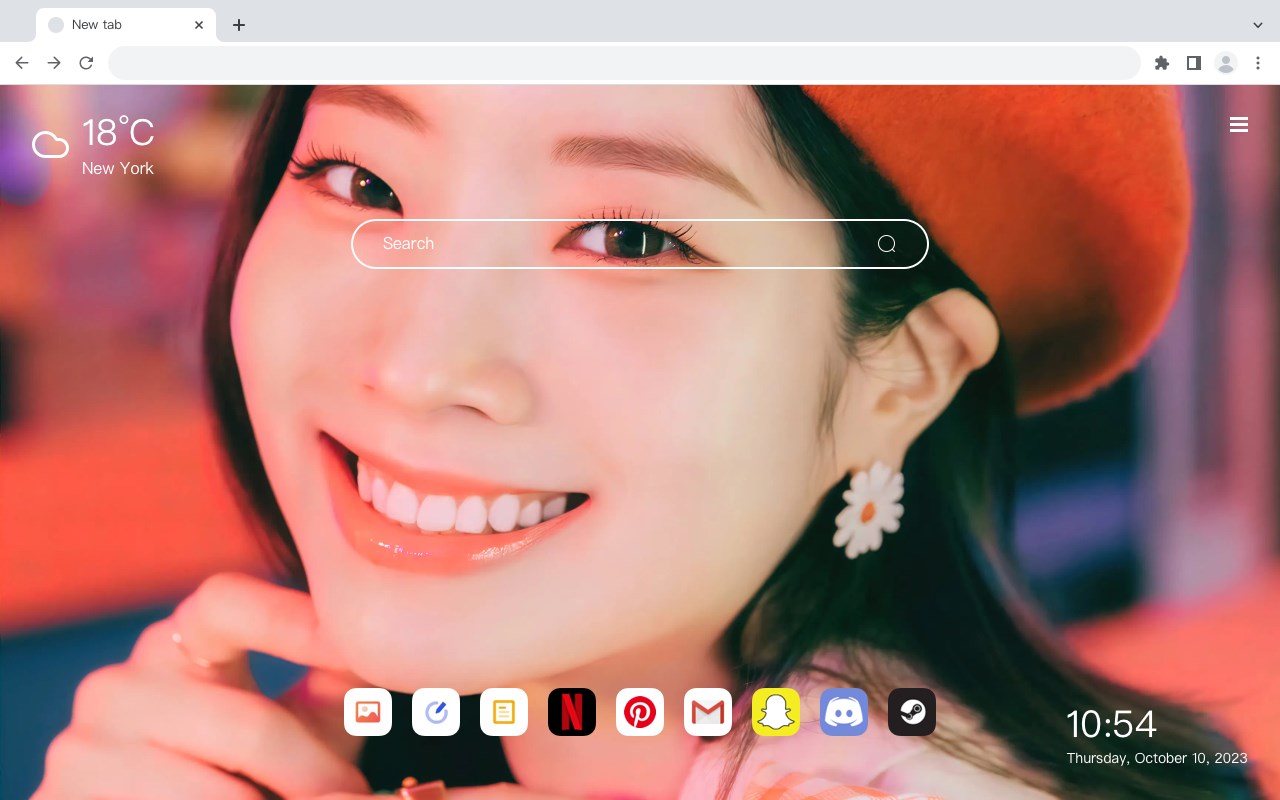This screenshot has height=800, width=1280.
Task: Close the New tab tab
Action: tap(199, 25)
